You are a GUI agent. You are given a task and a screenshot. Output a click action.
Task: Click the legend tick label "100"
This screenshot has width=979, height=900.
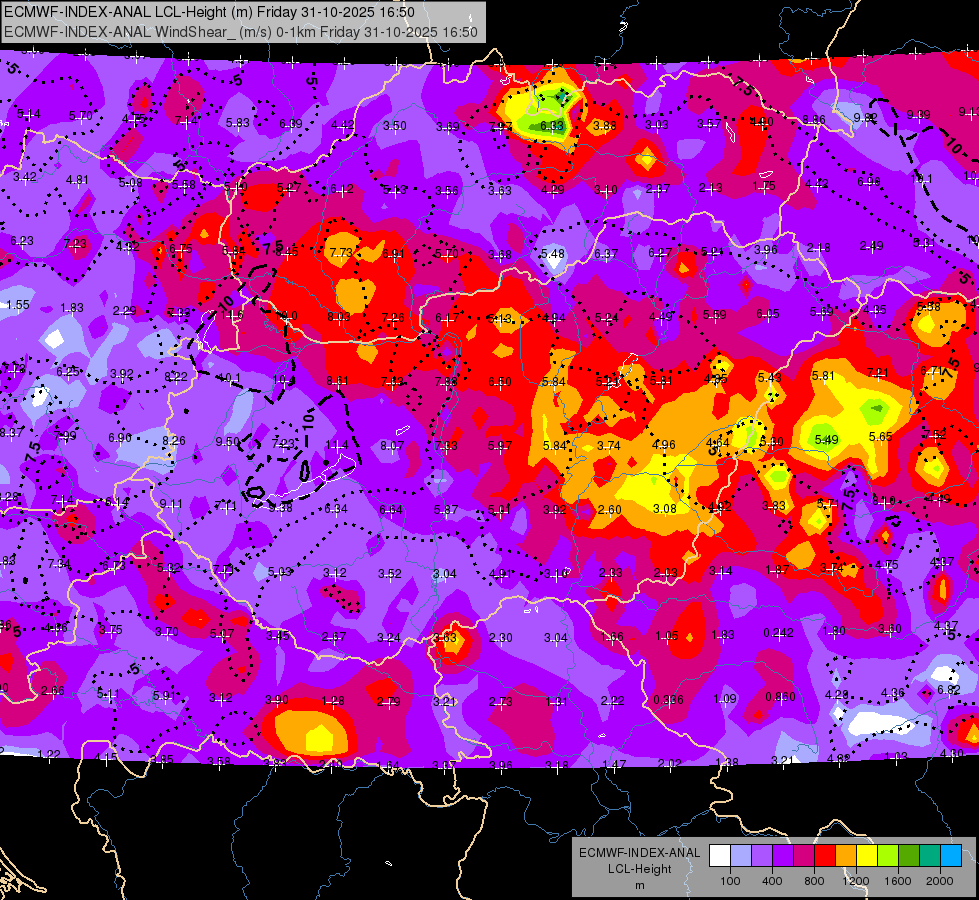pyautogui.click(x=730, y=881)
